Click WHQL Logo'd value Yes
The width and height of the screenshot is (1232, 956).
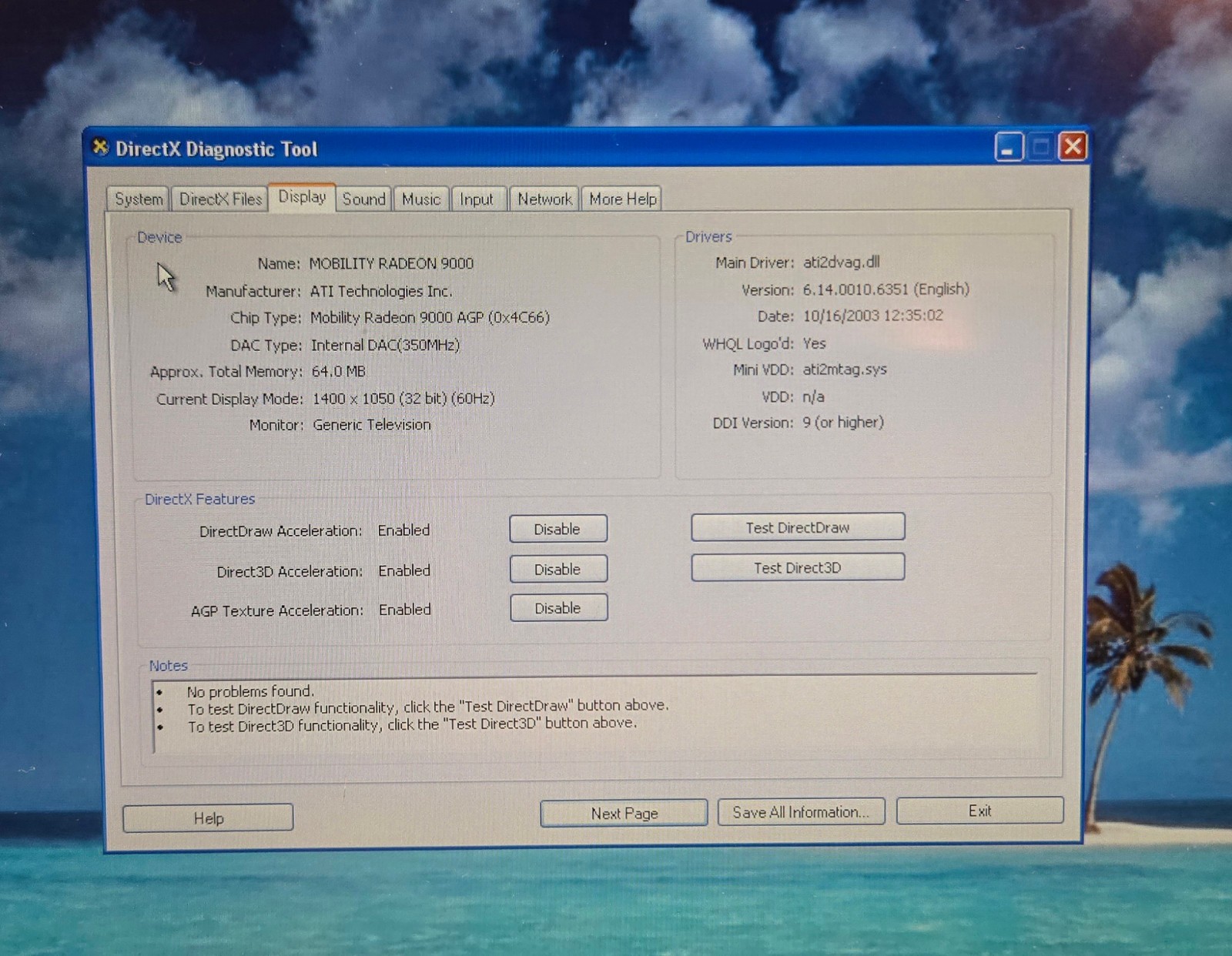point(814,343)
